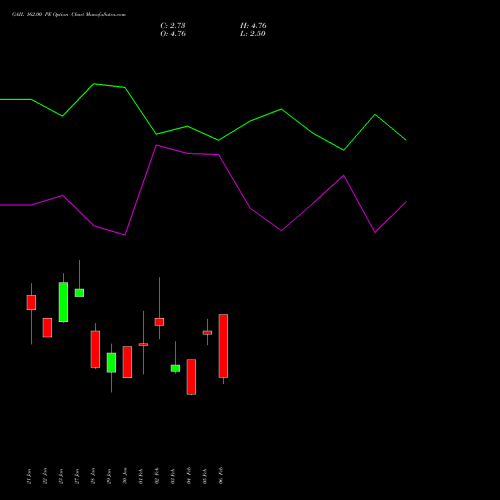The width and height of the screenshot is (500, 500).
Task: Click the small green candlestick for 27 Jan
Action: click(x=79, y=293)
